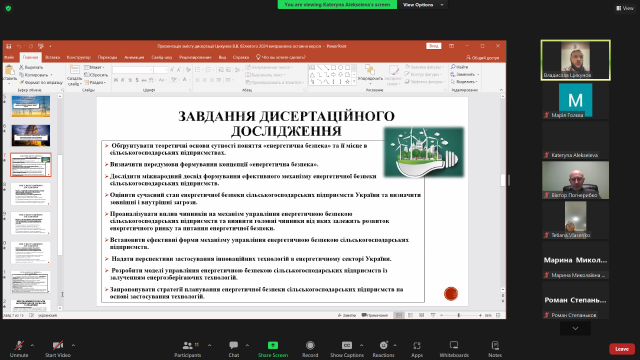Viewport: 640px width, 360px height.
Task: Click the Paste clipboard icon
Action: point(10,70)
